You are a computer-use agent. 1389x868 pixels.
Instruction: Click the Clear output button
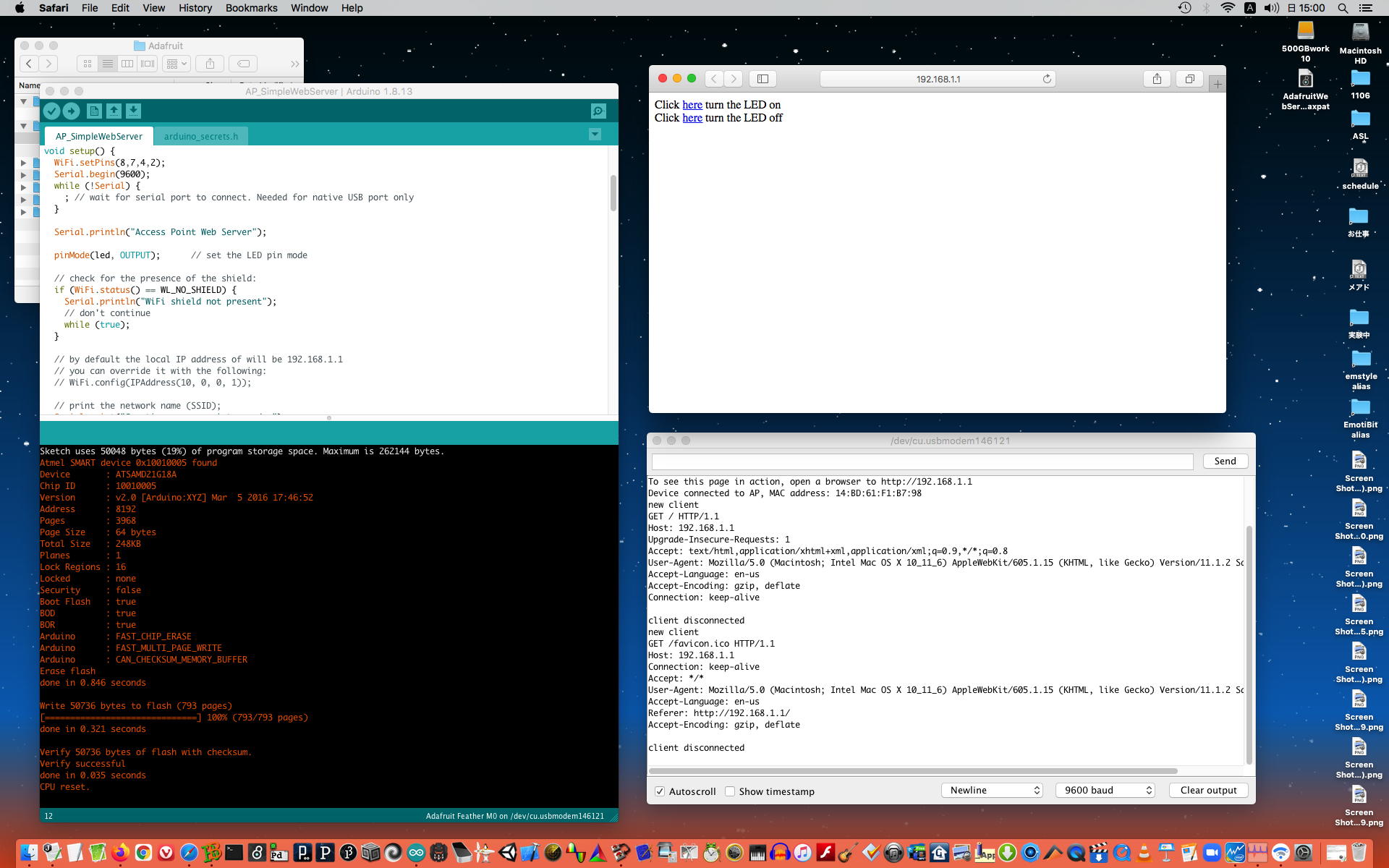[1208, 791]
